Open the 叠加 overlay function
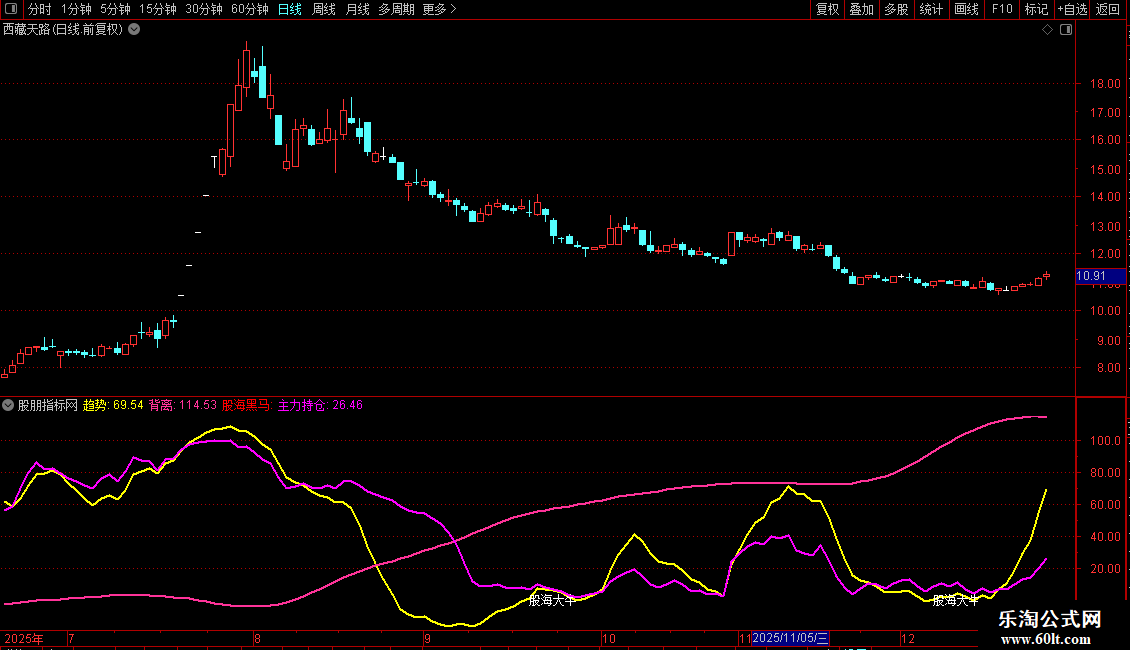Viewport: 1130px width, 650px height. click(x=861, y=10)
